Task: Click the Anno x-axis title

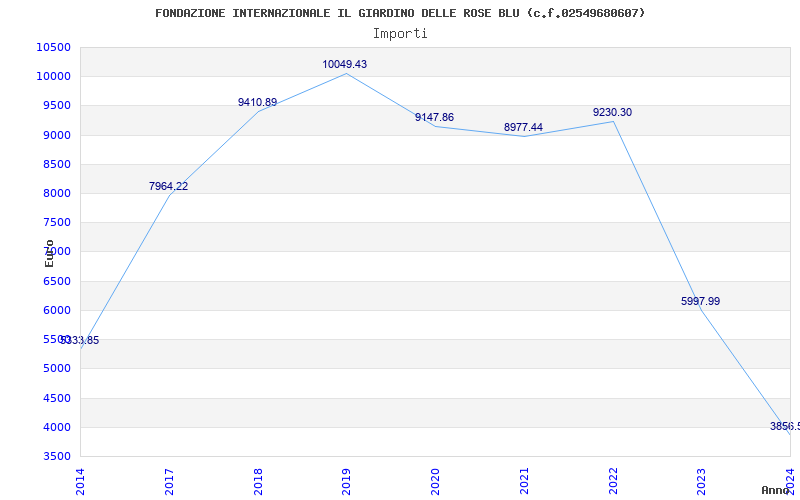Action: click(776, 490)
